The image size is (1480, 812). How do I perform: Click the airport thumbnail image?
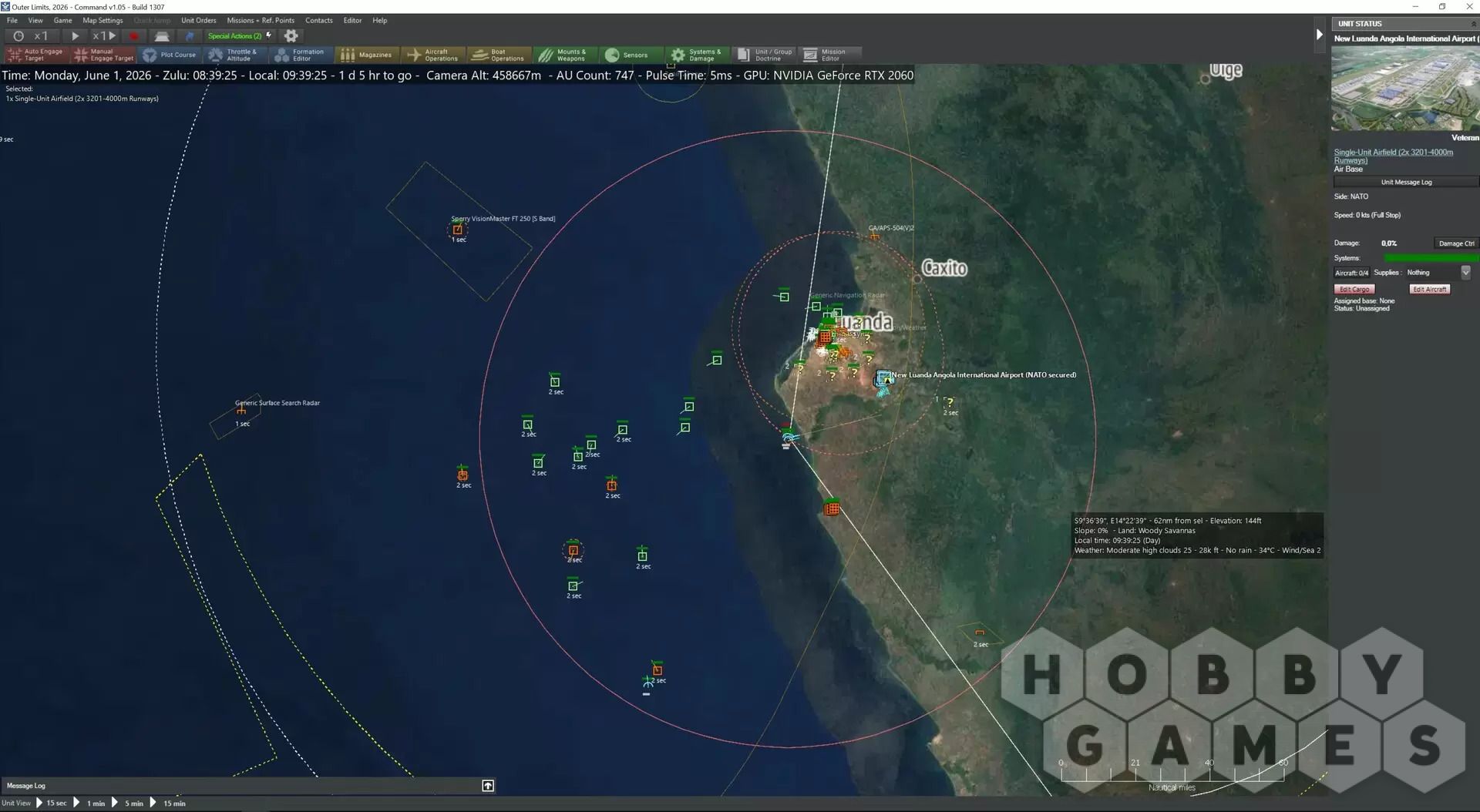pos(1405,88)
